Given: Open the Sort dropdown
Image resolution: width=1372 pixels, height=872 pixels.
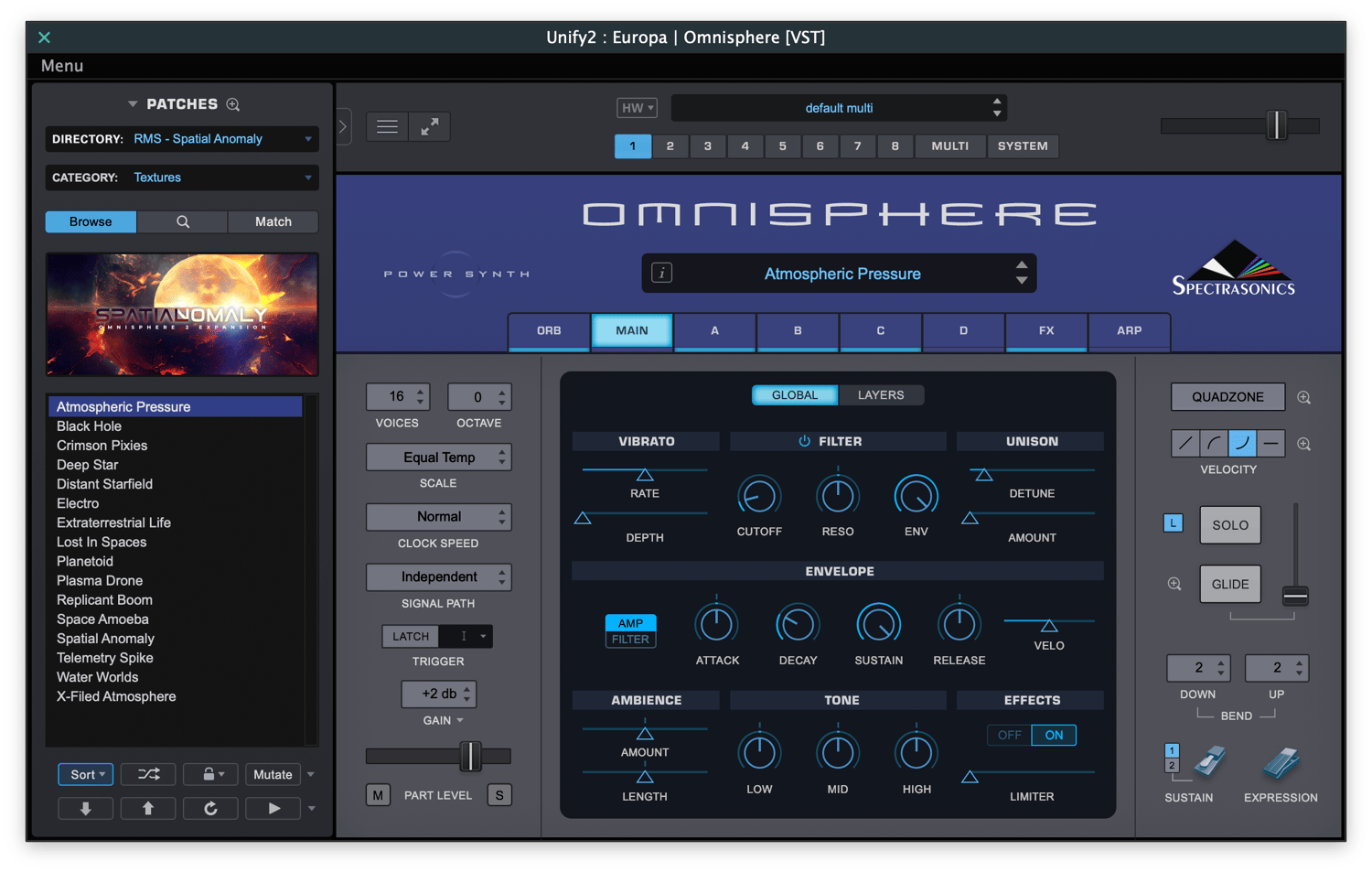Looking at the screenshot, I should point(86,774).
